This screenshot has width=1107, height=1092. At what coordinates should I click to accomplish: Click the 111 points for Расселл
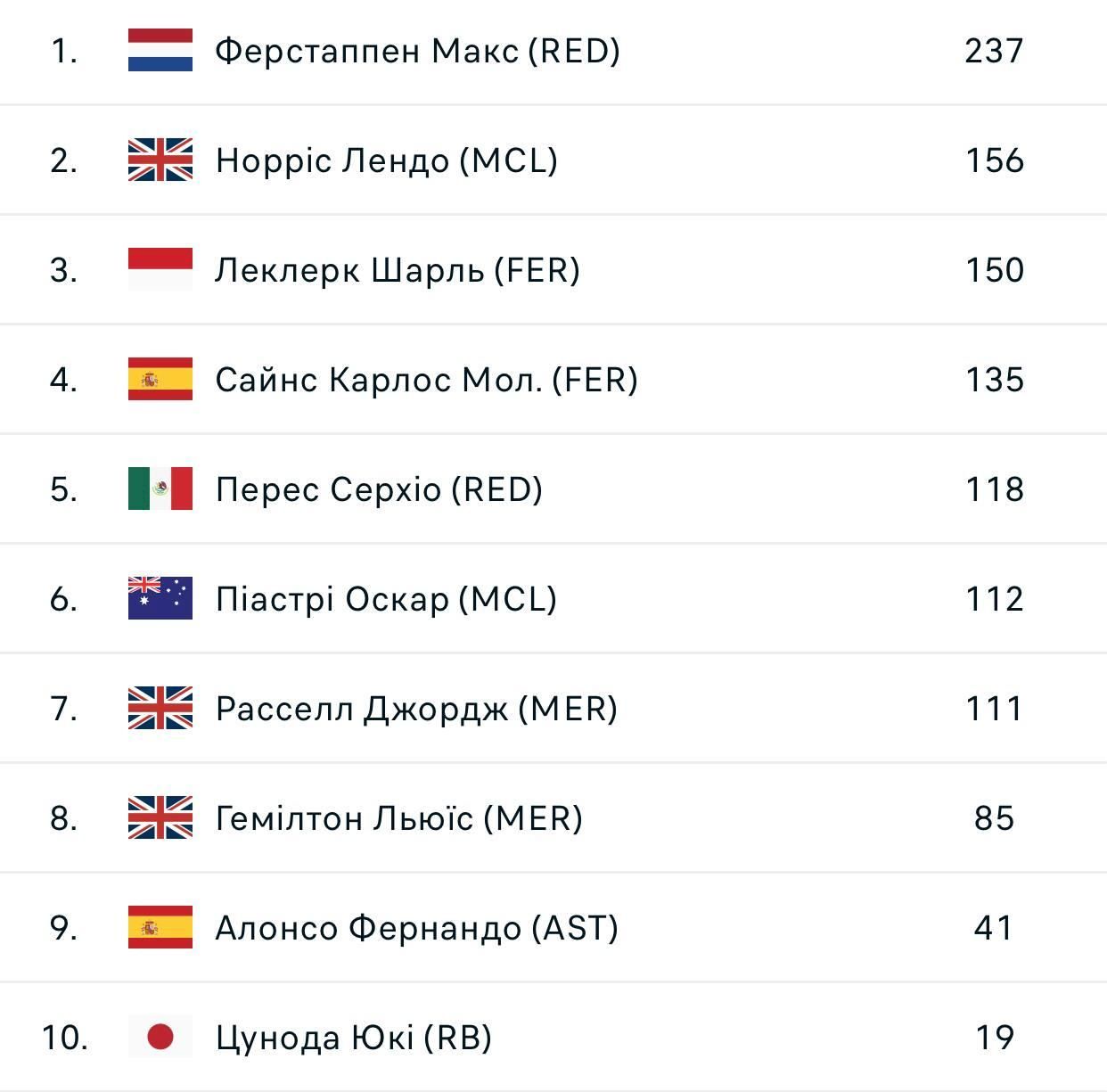click(995, 709)
